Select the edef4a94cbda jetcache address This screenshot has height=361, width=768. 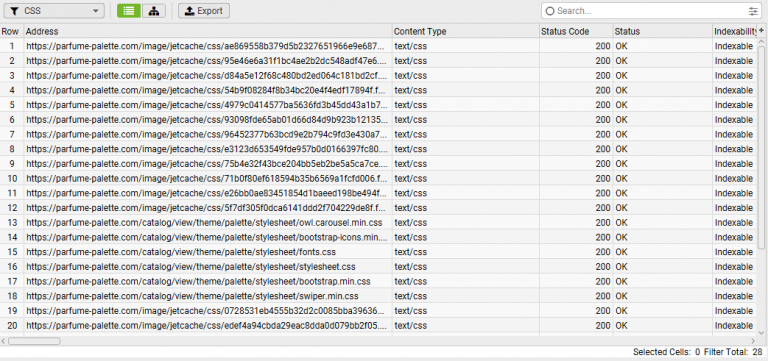point(207,325)
